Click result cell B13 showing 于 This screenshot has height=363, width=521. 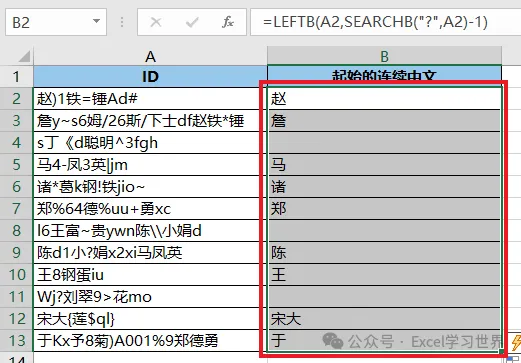384,341
